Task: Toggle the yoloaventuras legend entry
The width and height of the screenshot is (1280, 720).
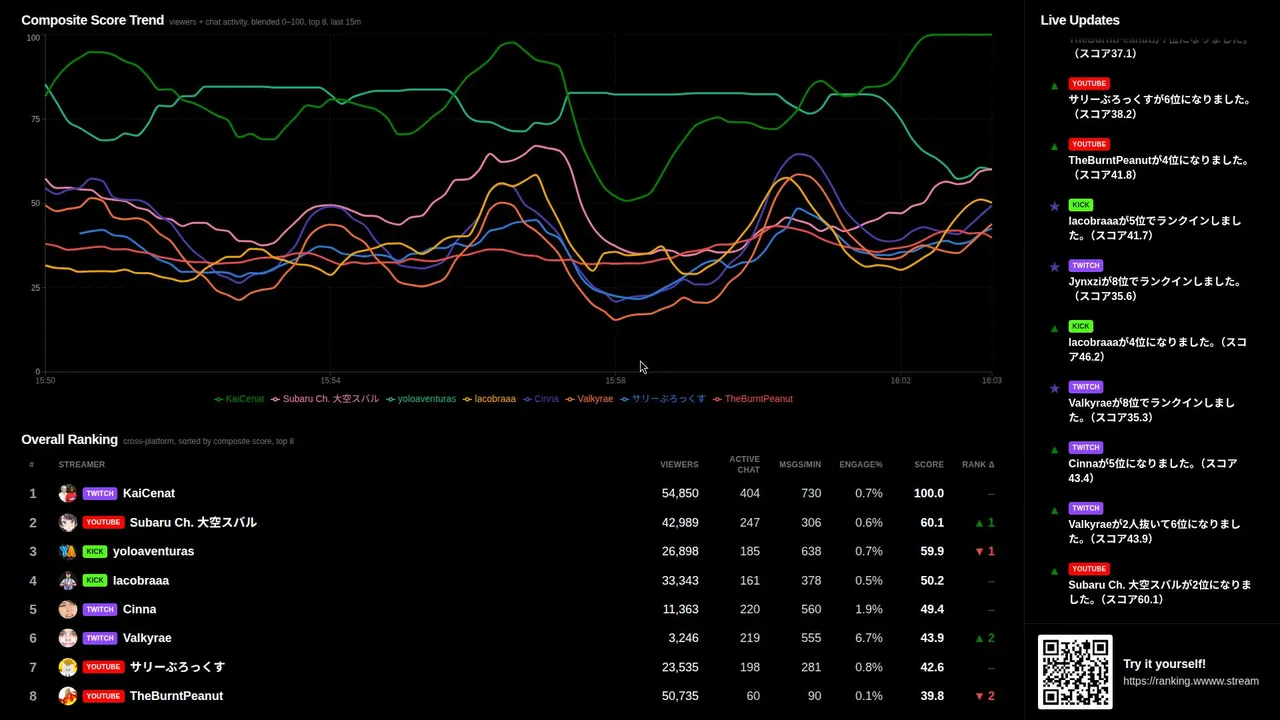Action: (421, 399)
